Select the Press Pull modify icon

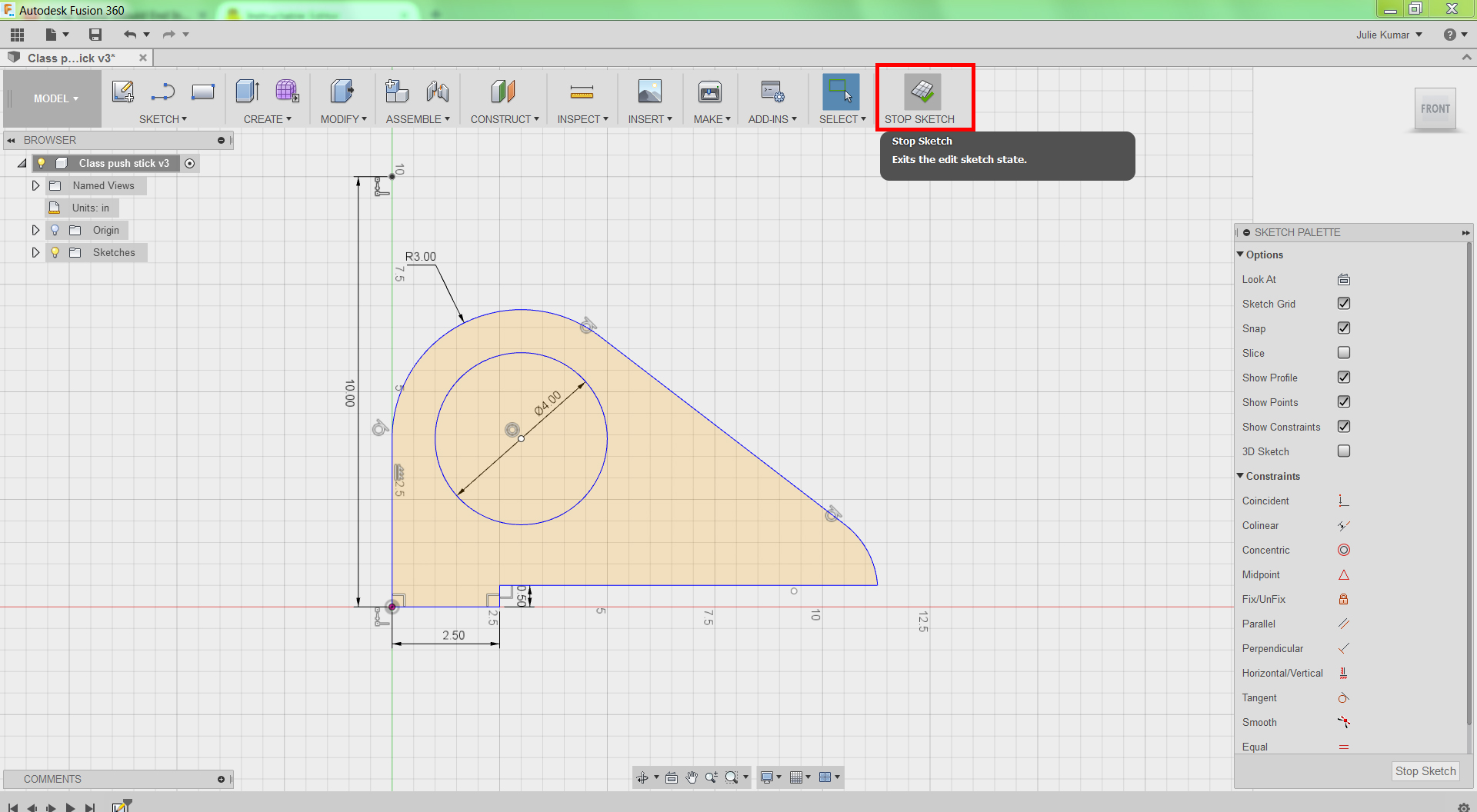point(342,92)
